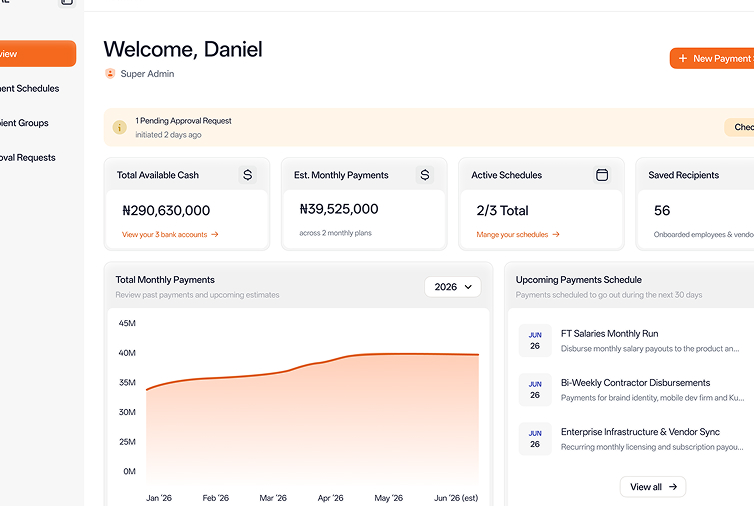
Task: Click the View all button
Action: click(653, 487)
